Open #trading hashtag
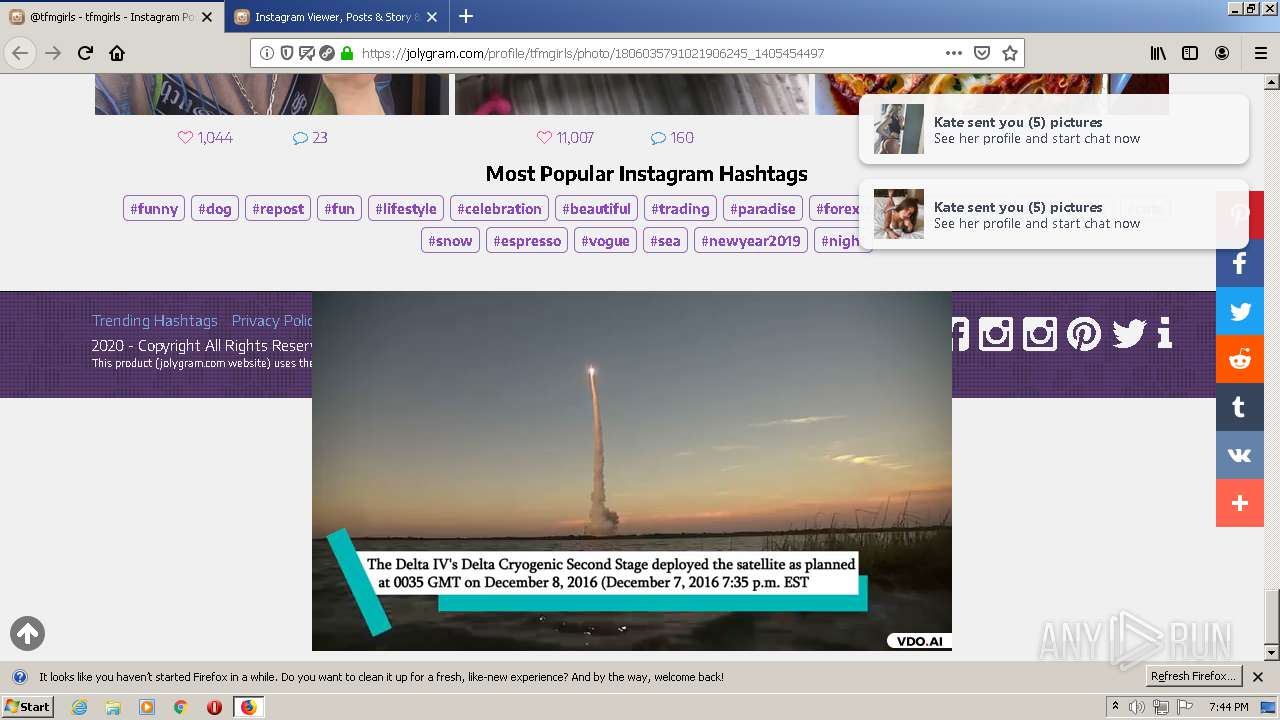 click(680, 209)
